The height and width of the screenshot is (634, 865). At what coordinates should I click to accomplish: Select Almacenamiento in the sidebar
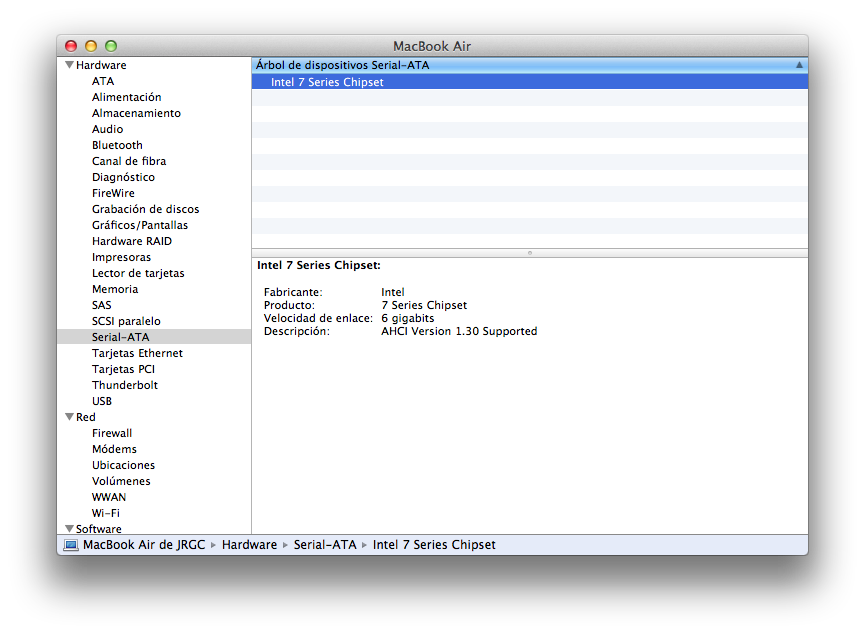click(x=136, y=113)
